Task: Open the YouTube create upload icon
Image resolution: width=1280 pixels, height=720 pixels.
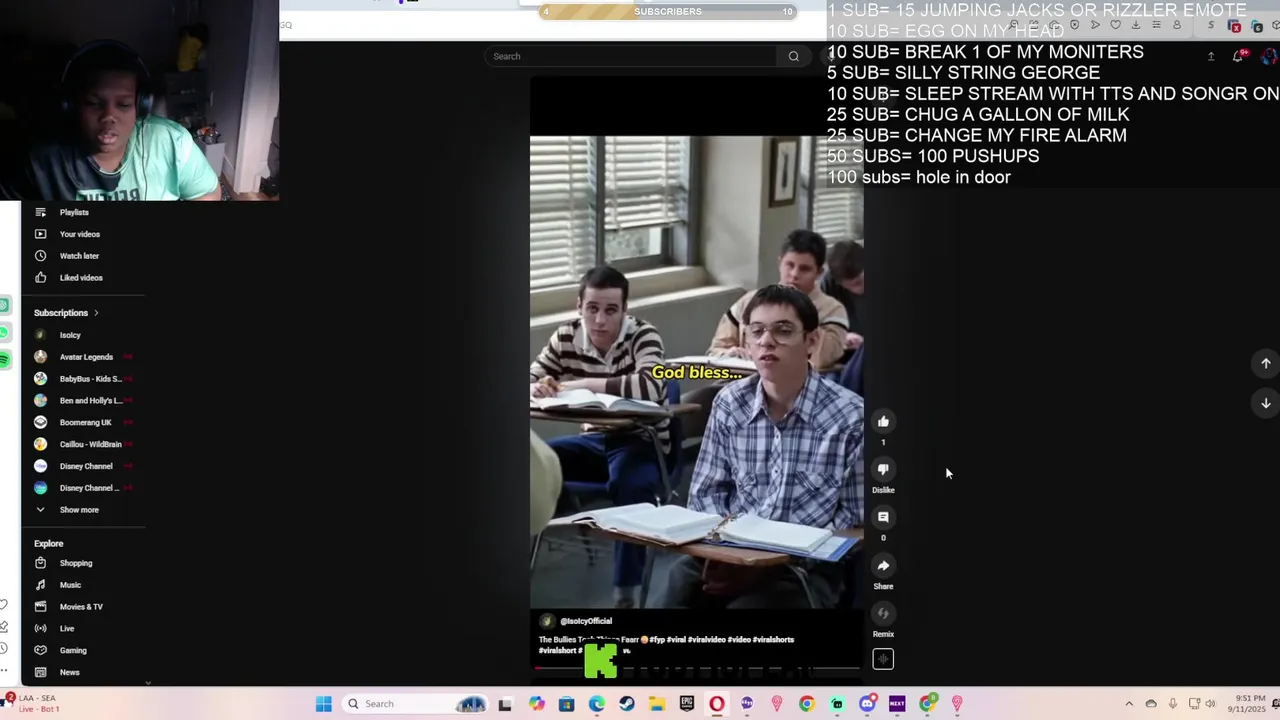Action: [x=1211, y=56]
